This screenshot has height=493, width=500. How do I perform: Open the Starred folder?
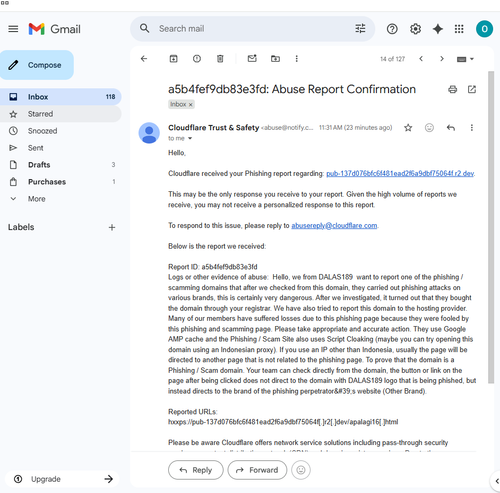[x=61, y=114]
